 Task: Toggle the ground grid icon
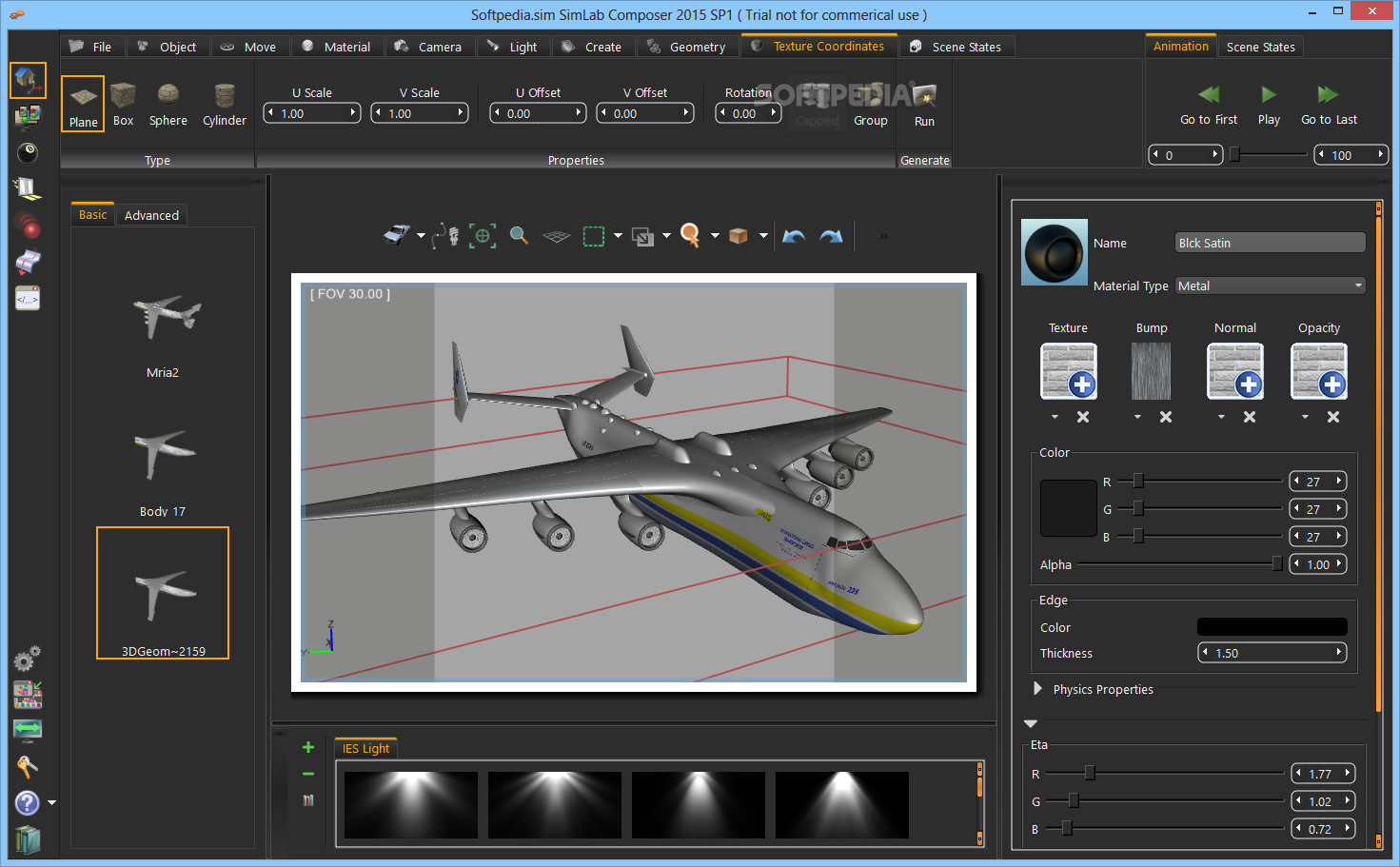point(556,236)
